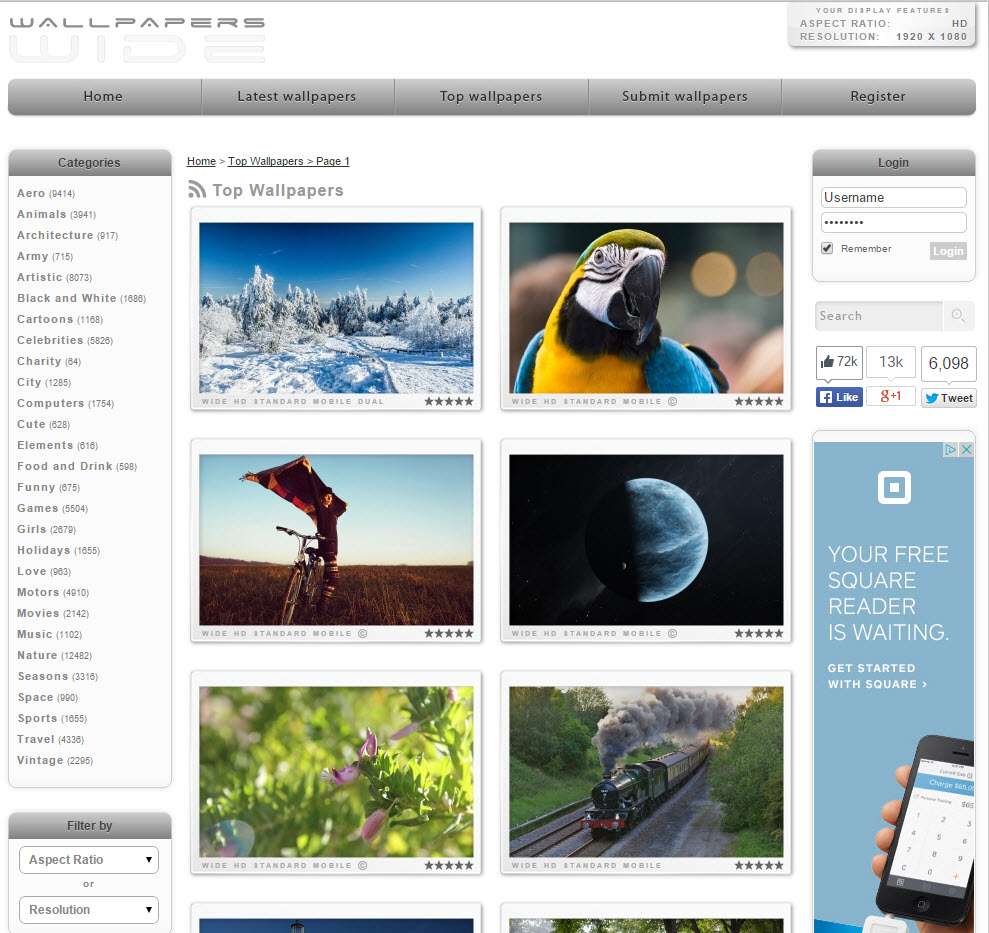Click the Register link in the navigation
Screen dimensions: 989x933
tap(877, 96)
